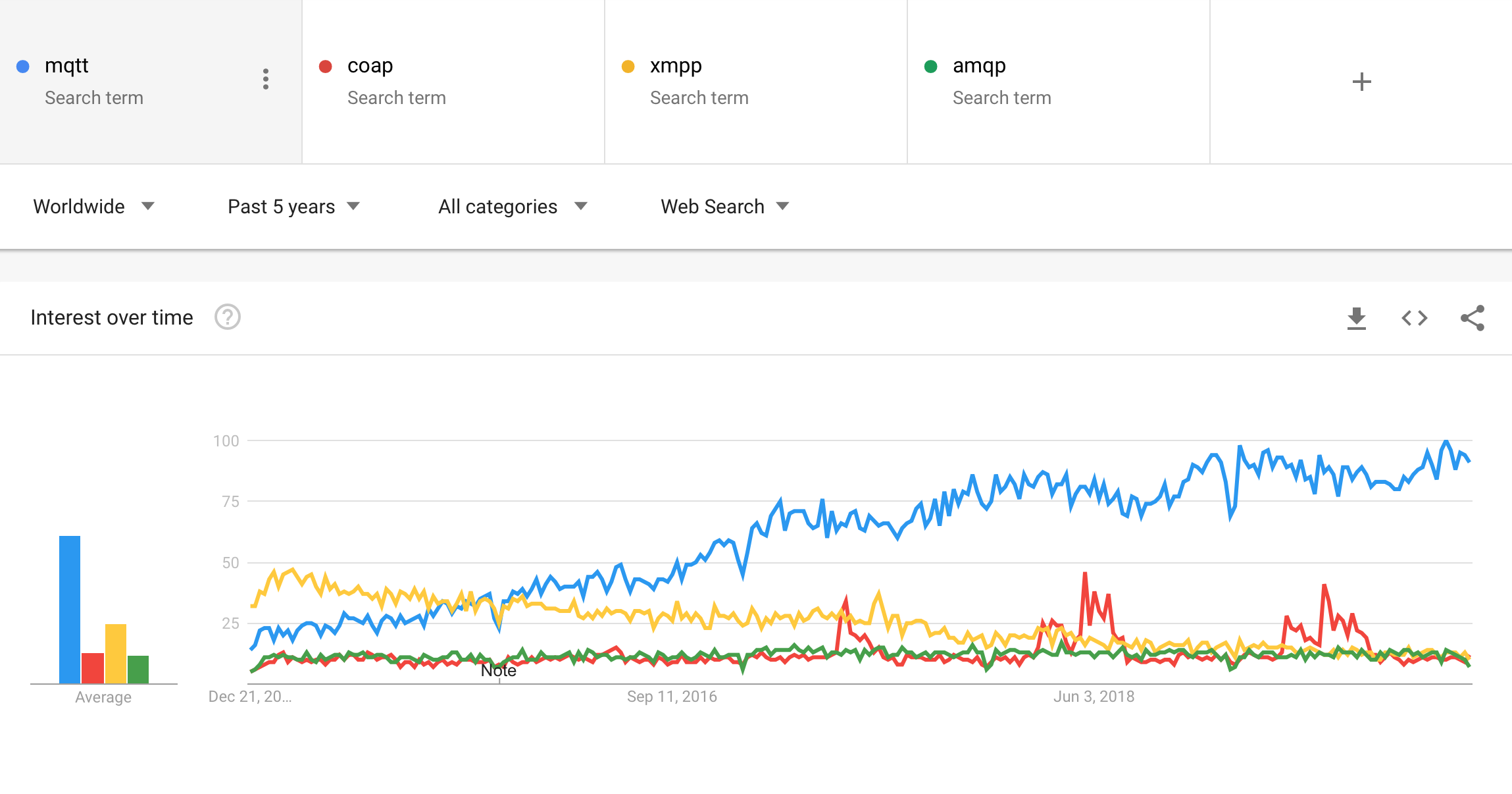Select the mqtt search term card
This screenshot has height=794, width=1512.
click(x=132, y=82)
